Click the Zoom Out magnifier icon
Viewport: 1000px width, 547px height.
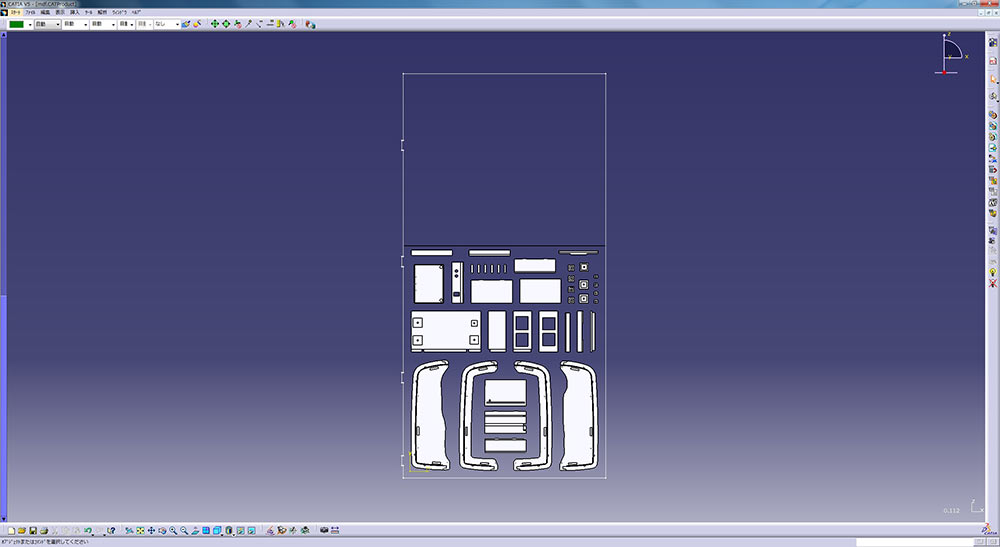(184, 530)
